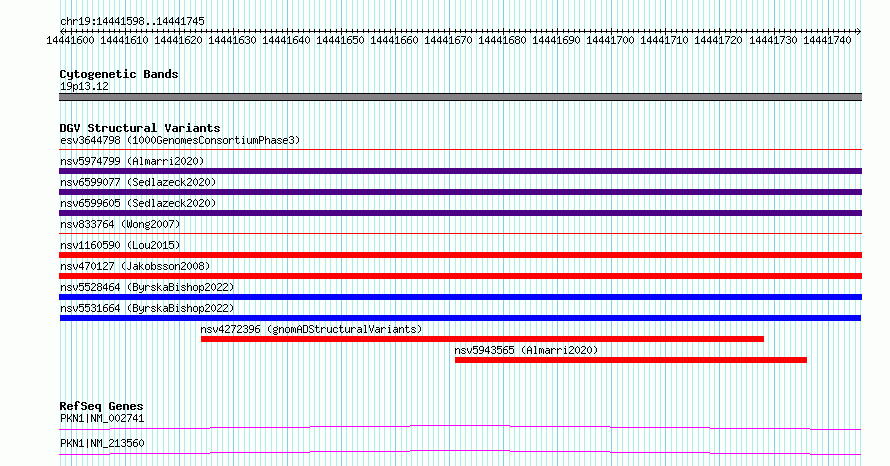Image resolution: width=890 pixels, height=466 pixels.
Task: Click the 14441740 ruler tick label
Action: (827, 41)
